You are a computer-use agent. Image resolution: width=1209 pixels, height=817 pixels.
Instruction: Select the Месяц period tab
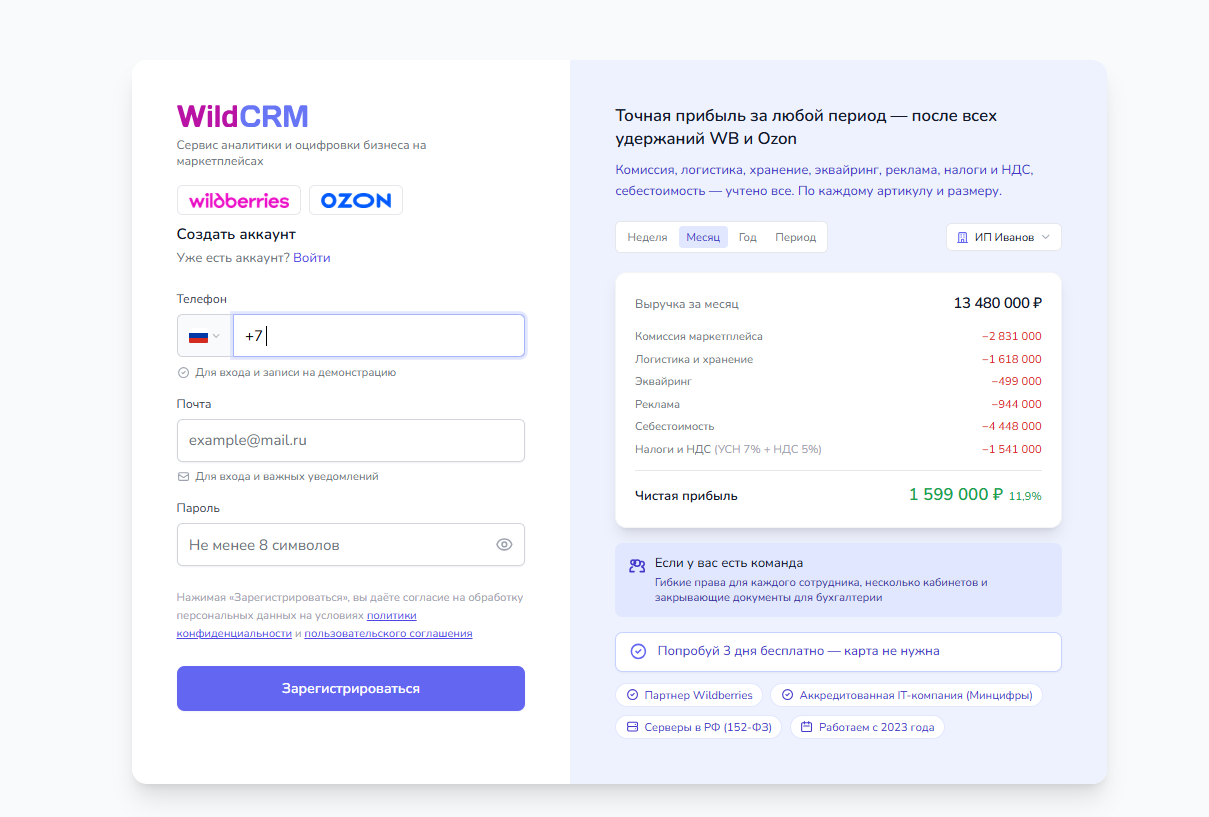[x=703, y=237]
